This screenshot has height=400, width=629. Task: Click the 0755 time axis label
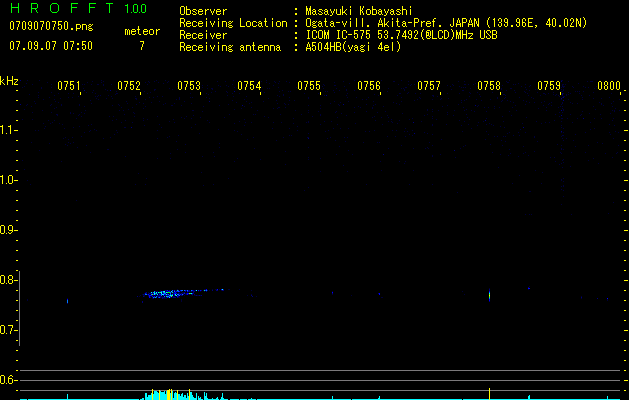[x=309, y=85]
